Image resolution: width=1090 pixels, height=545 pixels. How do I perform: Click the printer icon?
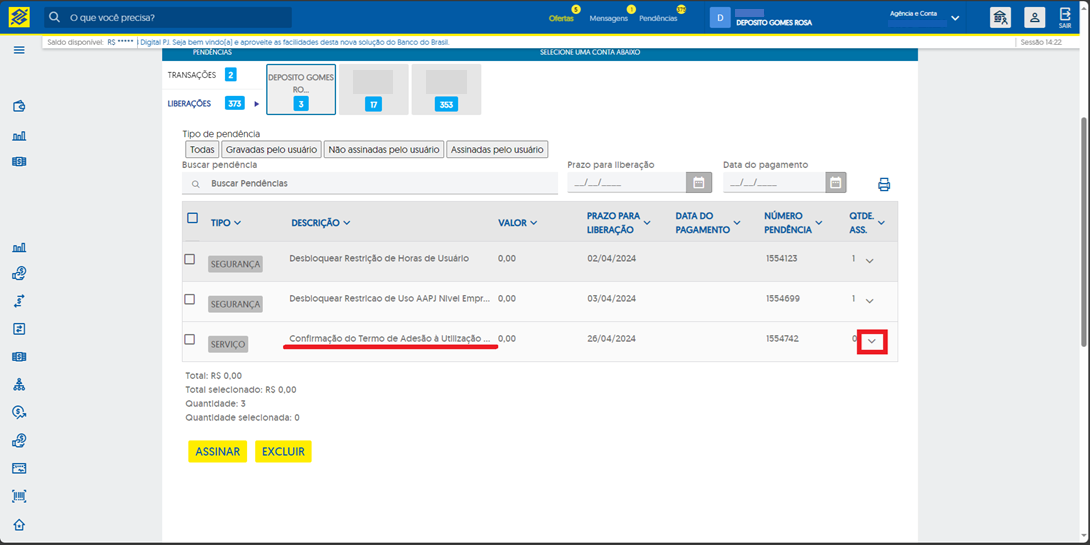[x=884, y=184]
